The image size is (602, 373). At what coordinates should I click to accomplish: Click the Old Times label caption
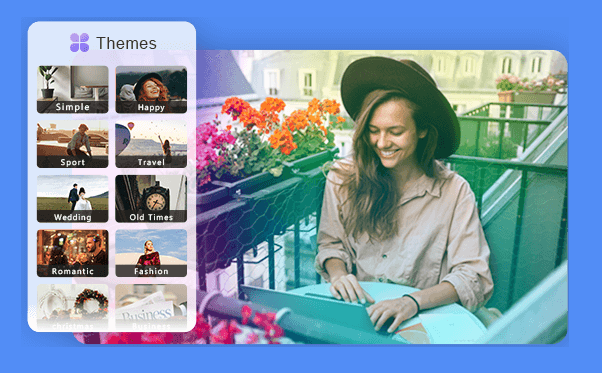(x=151, y=217)
